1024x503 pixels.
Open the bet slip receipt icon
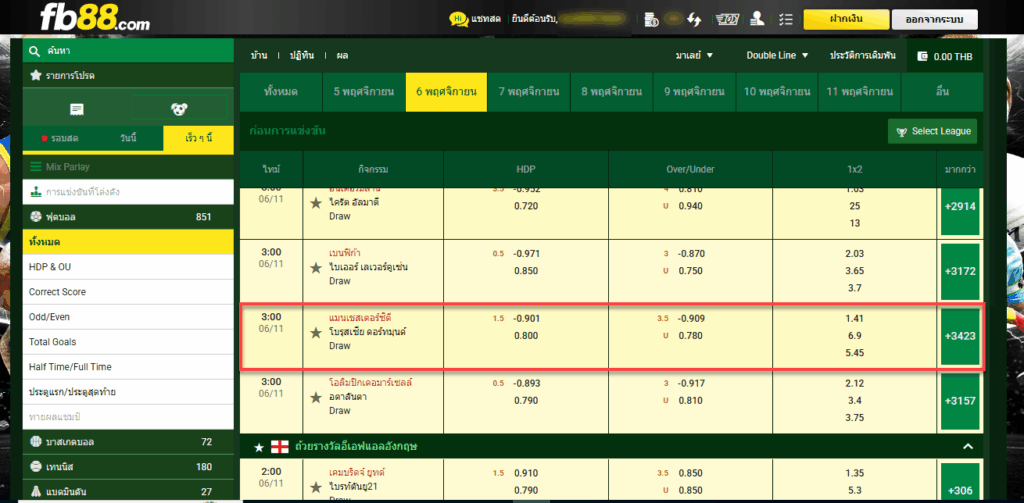click(x=77, y=110)
